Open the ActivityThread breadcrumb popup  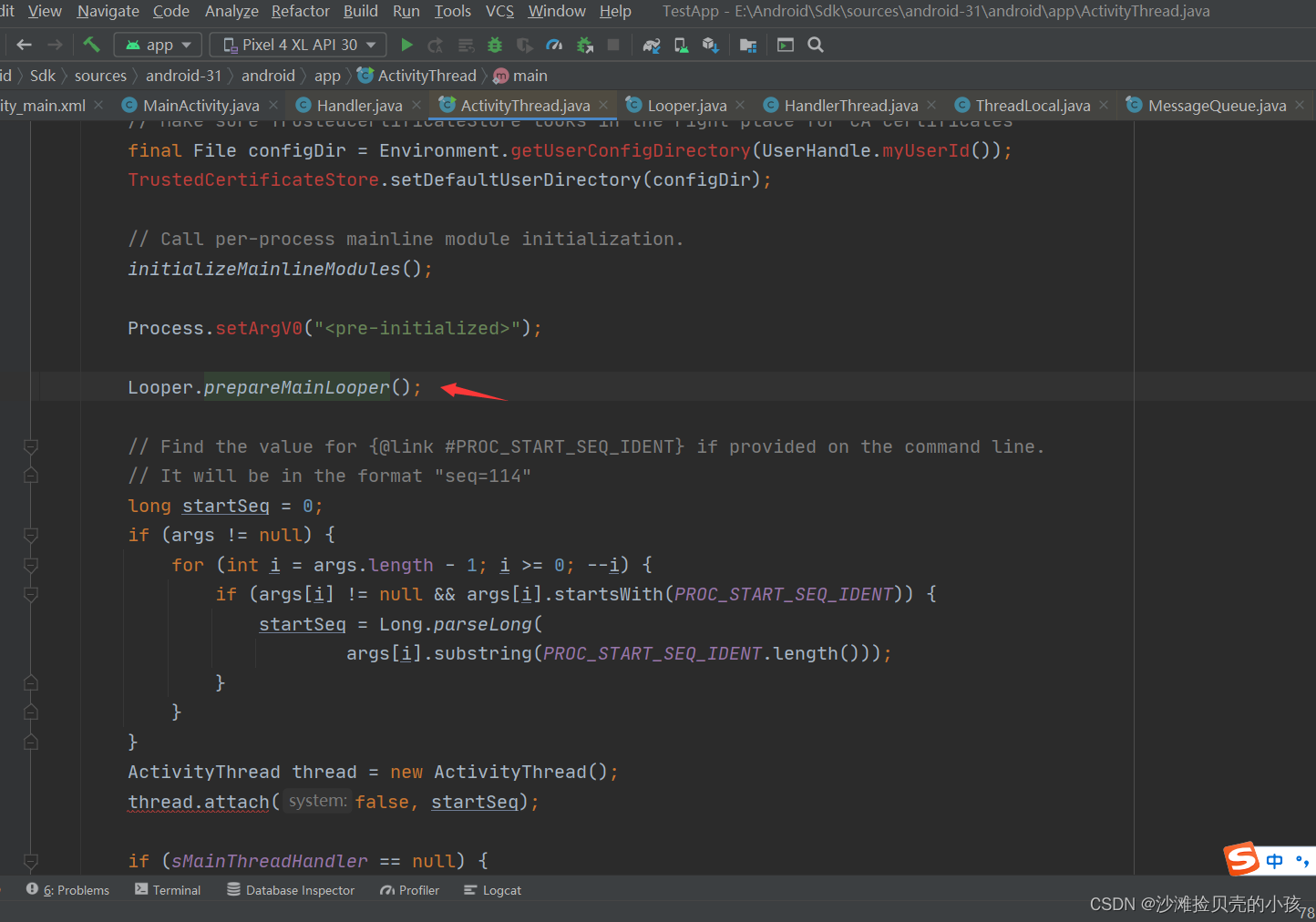coord(425,76)
